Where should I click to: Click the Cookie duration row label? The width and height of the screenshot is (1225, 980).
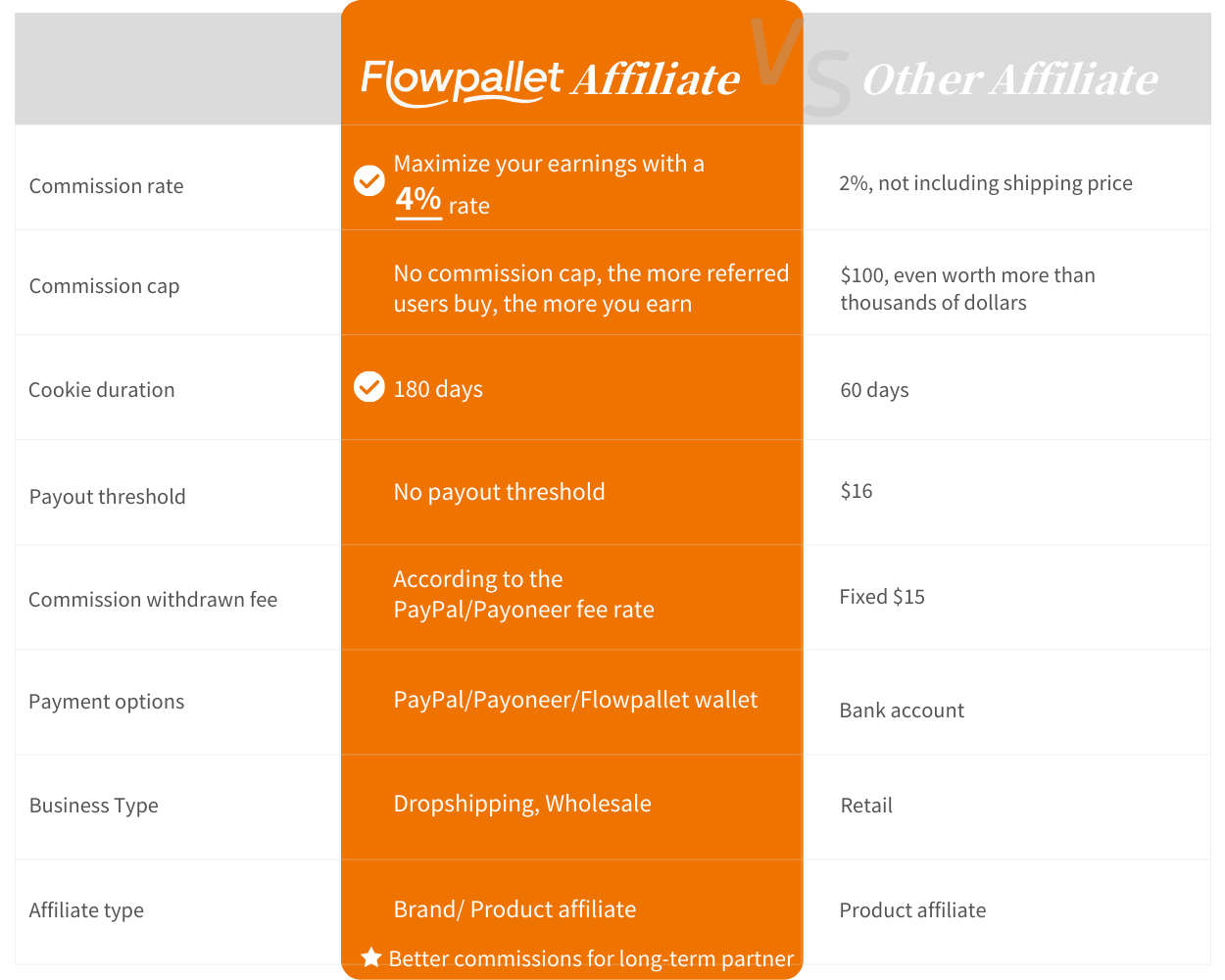point(102,390)
